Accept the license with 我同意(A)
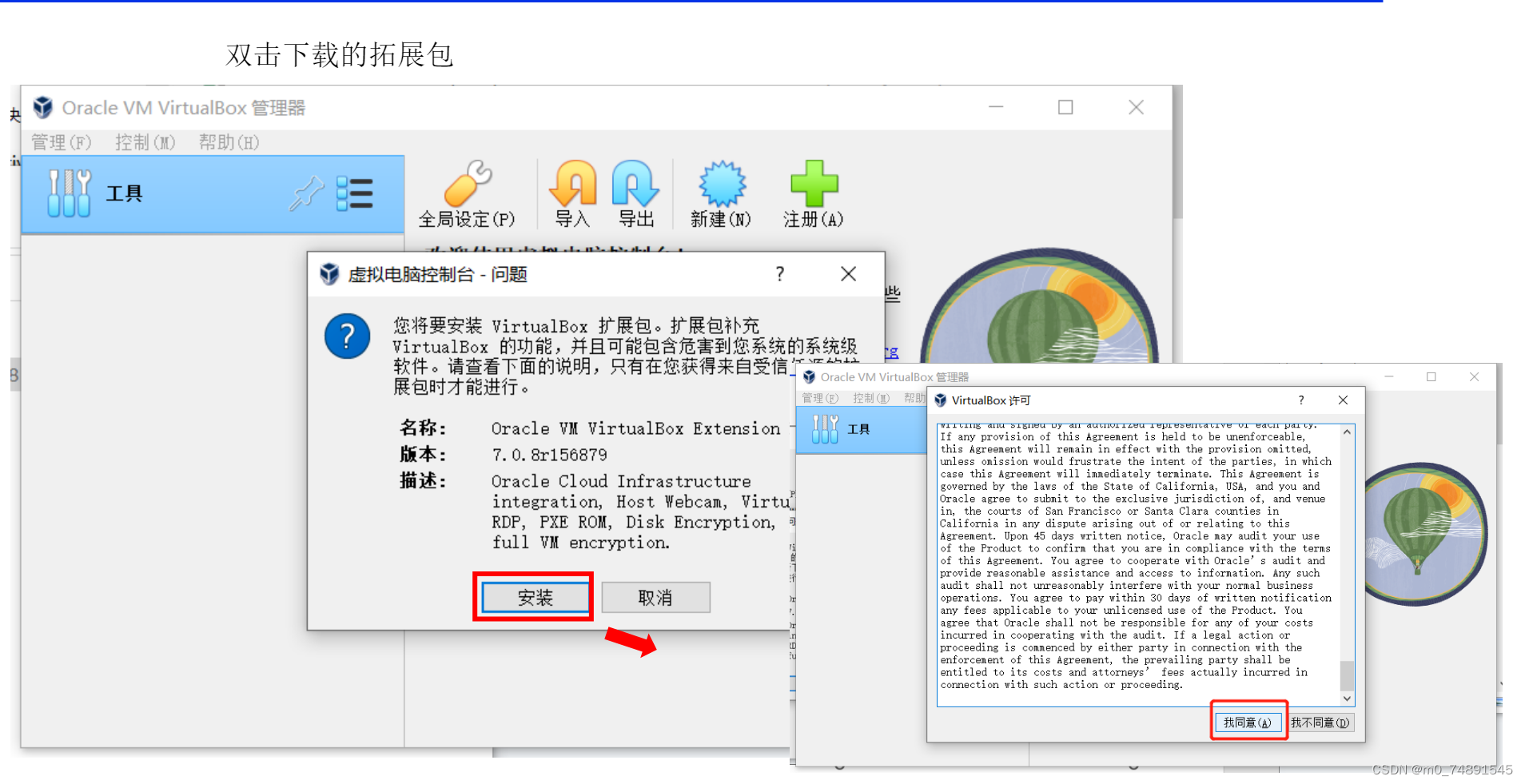1525x784 pixels. pos(1248,722)
